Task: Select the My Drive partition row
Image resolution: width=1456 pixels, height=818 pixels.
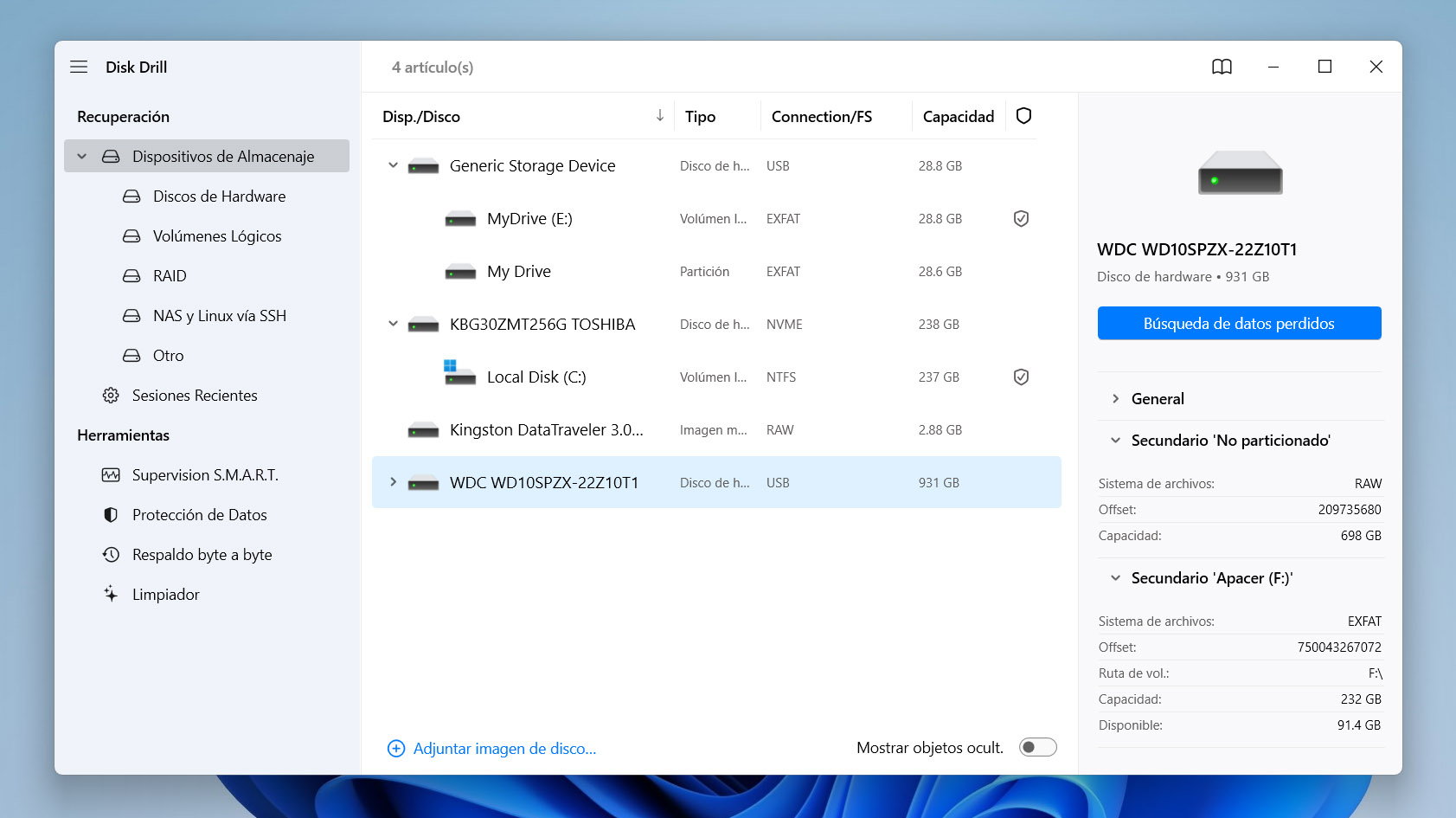Action: click(x=716, y=272)
